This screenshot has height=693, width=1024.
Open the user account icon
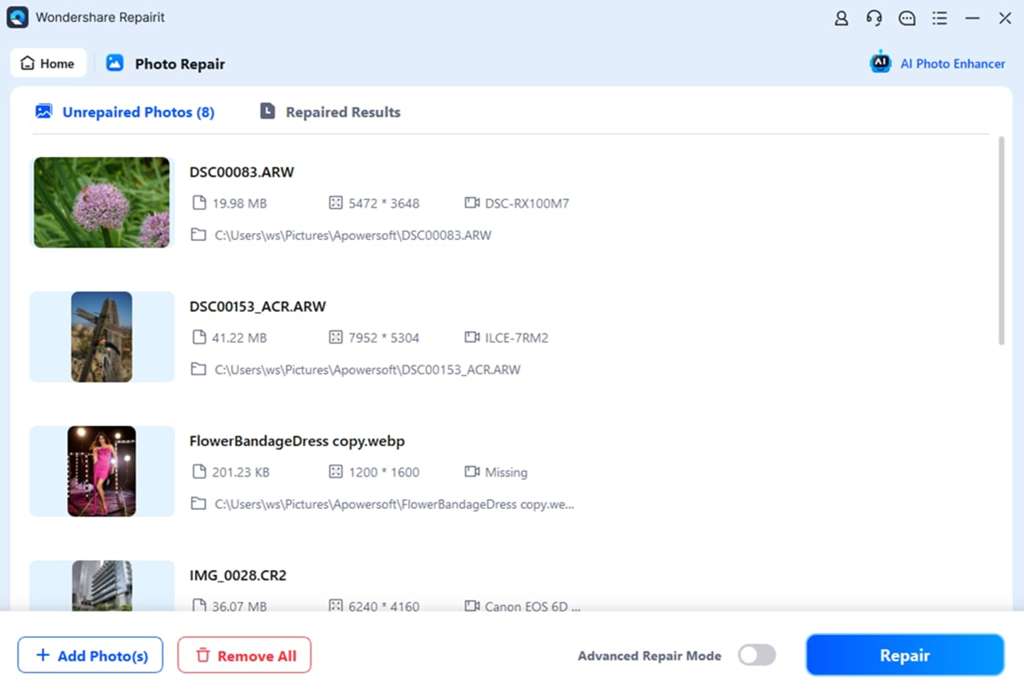coord(841,18)
